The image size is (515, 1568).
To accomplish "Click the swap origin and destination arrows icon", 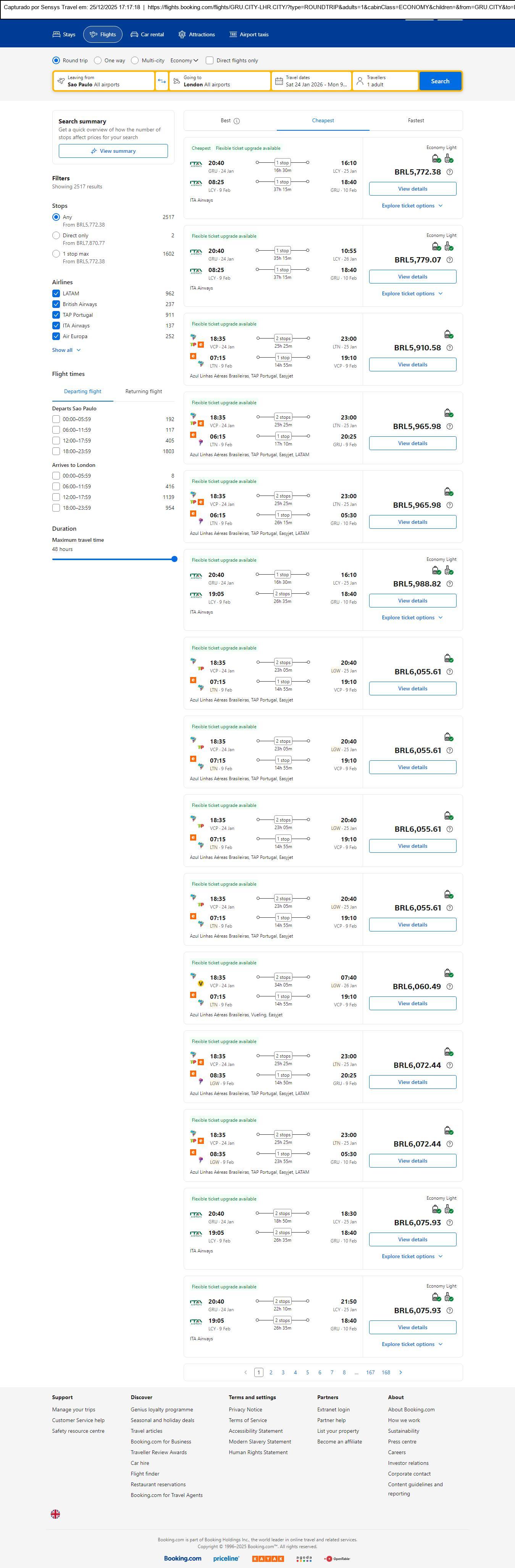I will (x=162, y=81).
